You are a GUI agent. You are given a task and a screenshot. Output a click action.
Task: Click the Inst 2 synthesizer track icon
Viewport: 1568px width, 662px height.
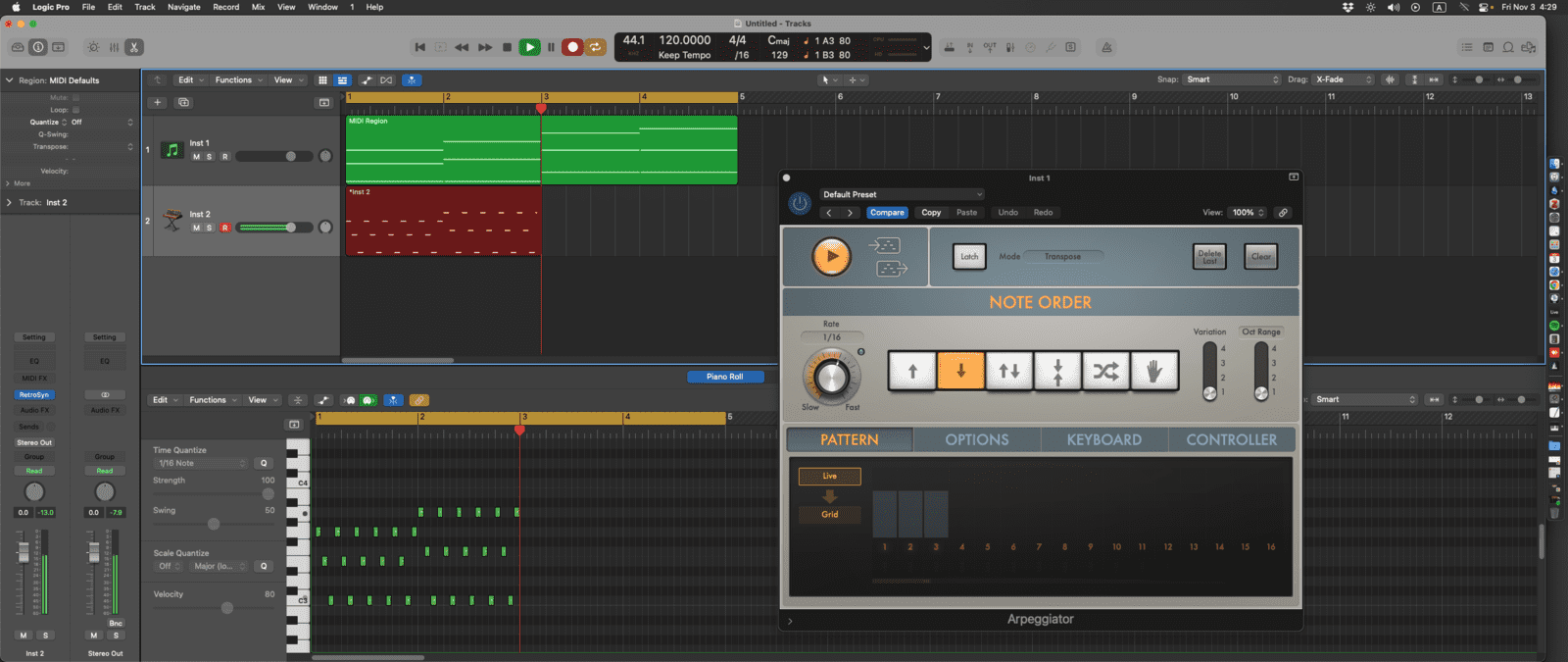coord(172,221)
